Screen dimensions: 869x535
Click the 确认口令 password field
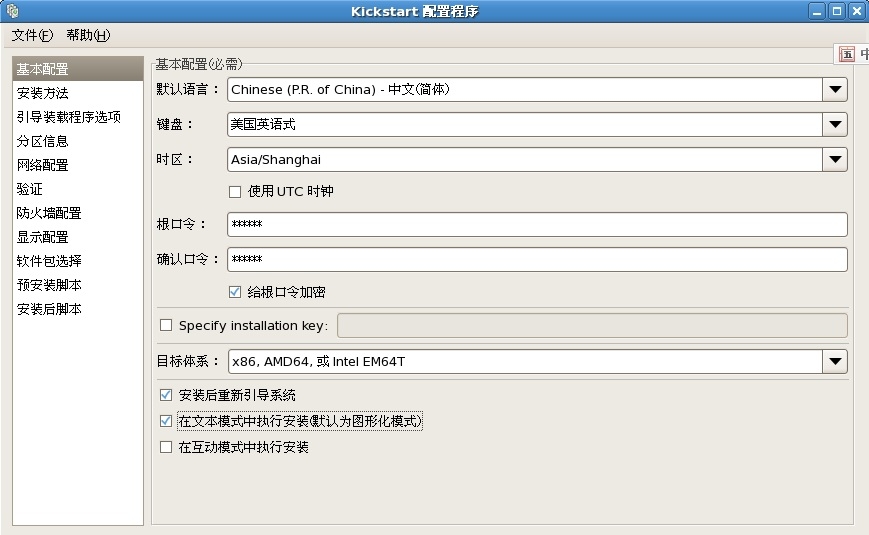(x=537, y=259)
